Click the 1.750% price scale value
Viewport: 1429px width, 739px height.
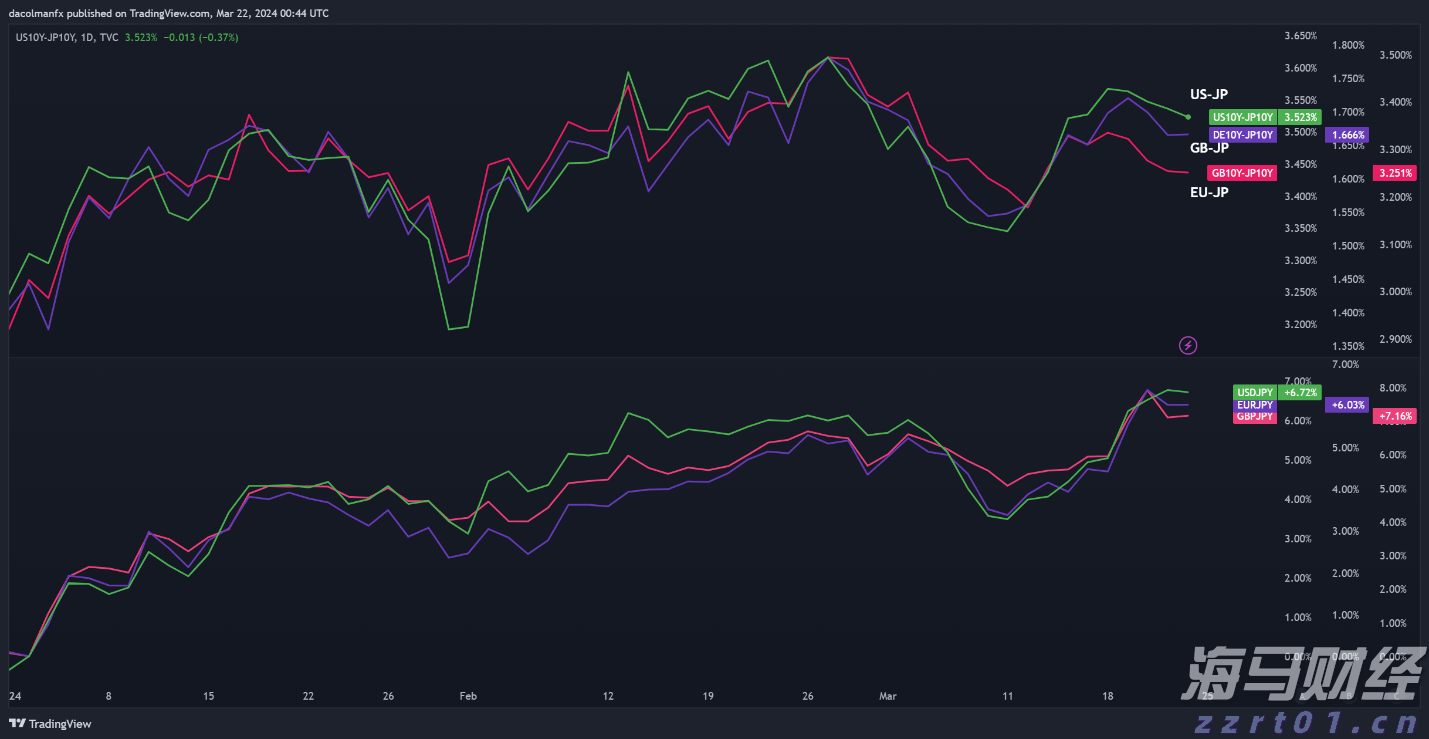pos(1349,78)
